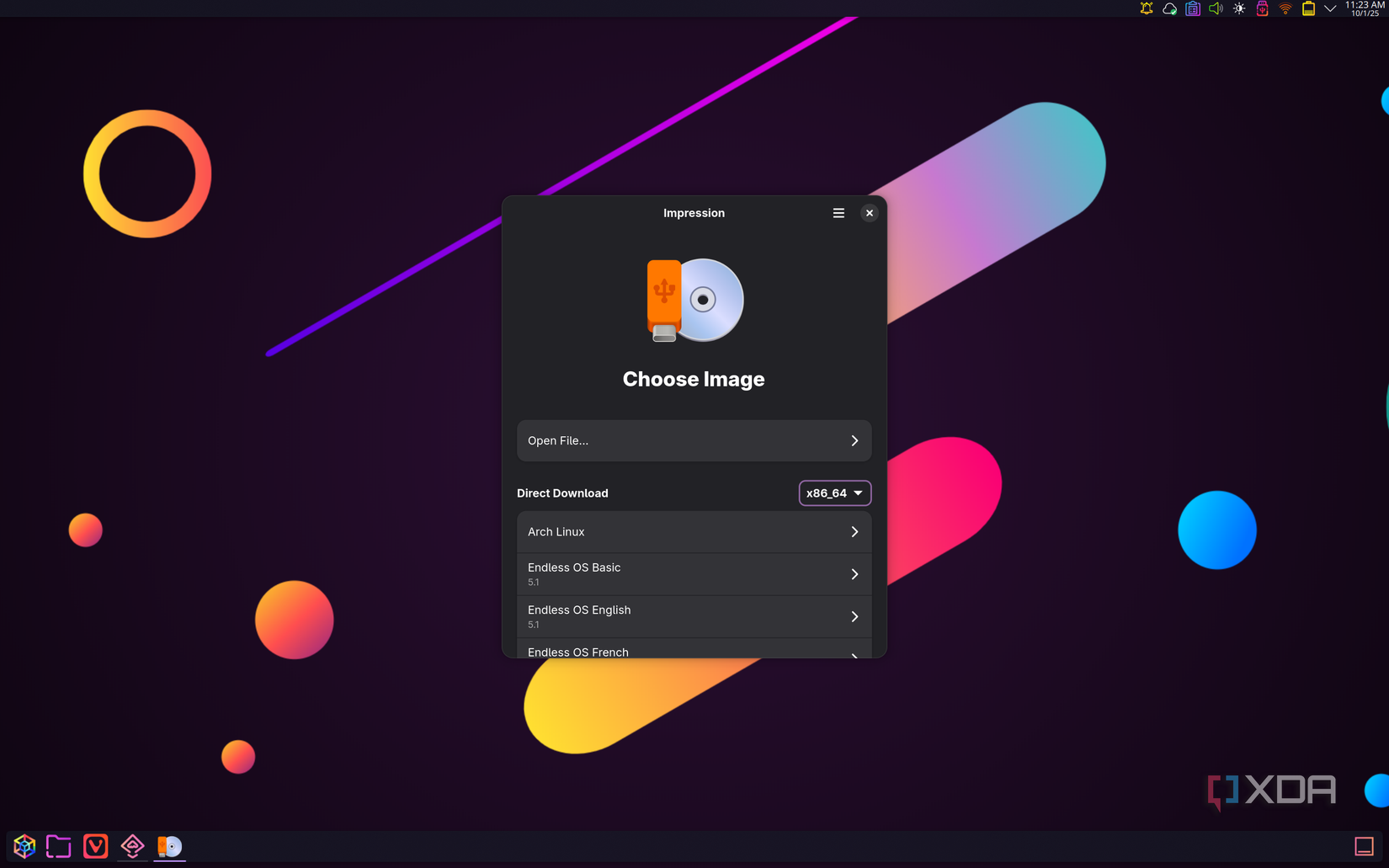This screenshot has height=868, width=1389.
Task: Click the notification bell in the system tray
Action: point(1146,8)
